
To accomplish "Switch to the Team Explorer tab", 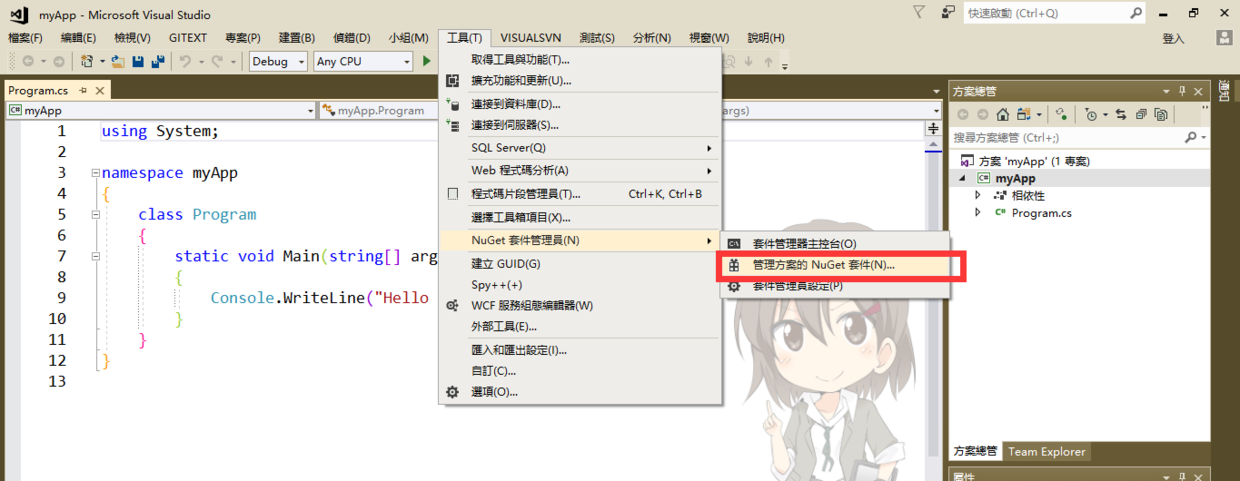I will (1046, 452).
